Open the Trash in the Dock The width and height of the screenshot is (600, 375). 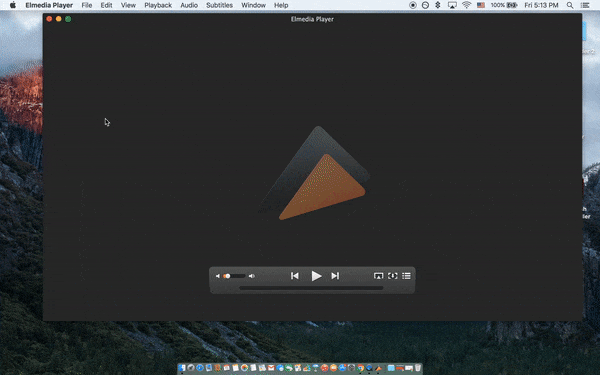[418, 368]
